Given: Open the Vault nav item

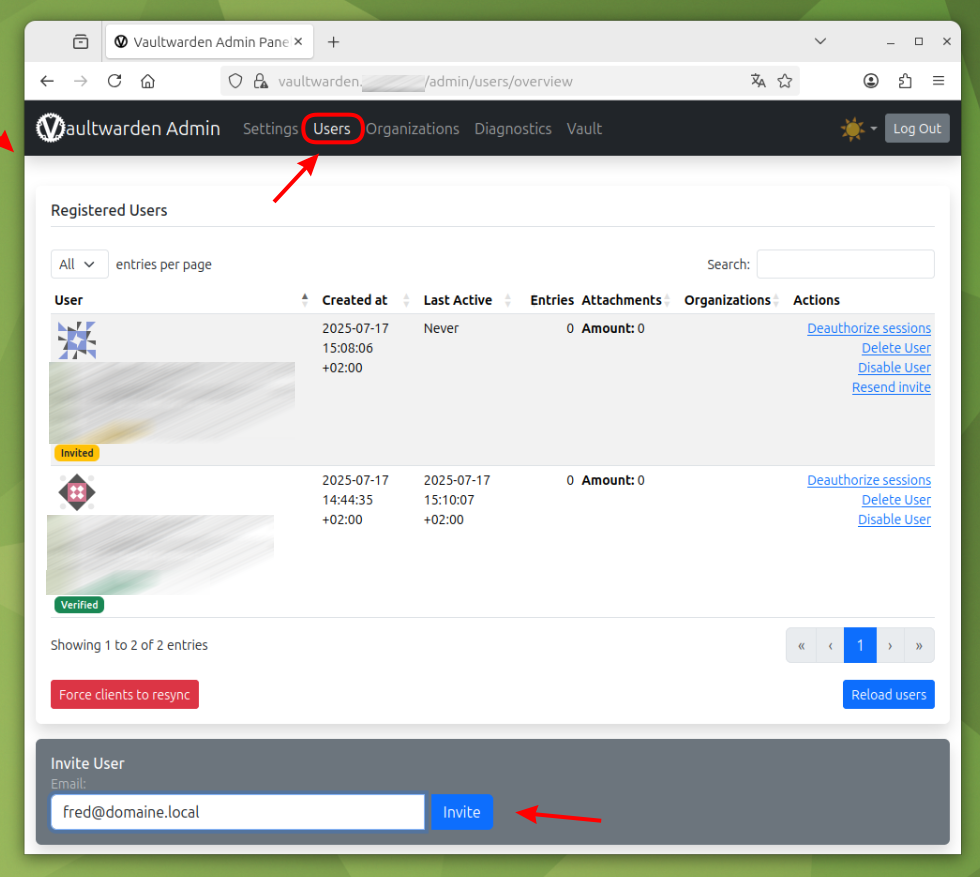Looking at the screenshot, I should (584, 129).
